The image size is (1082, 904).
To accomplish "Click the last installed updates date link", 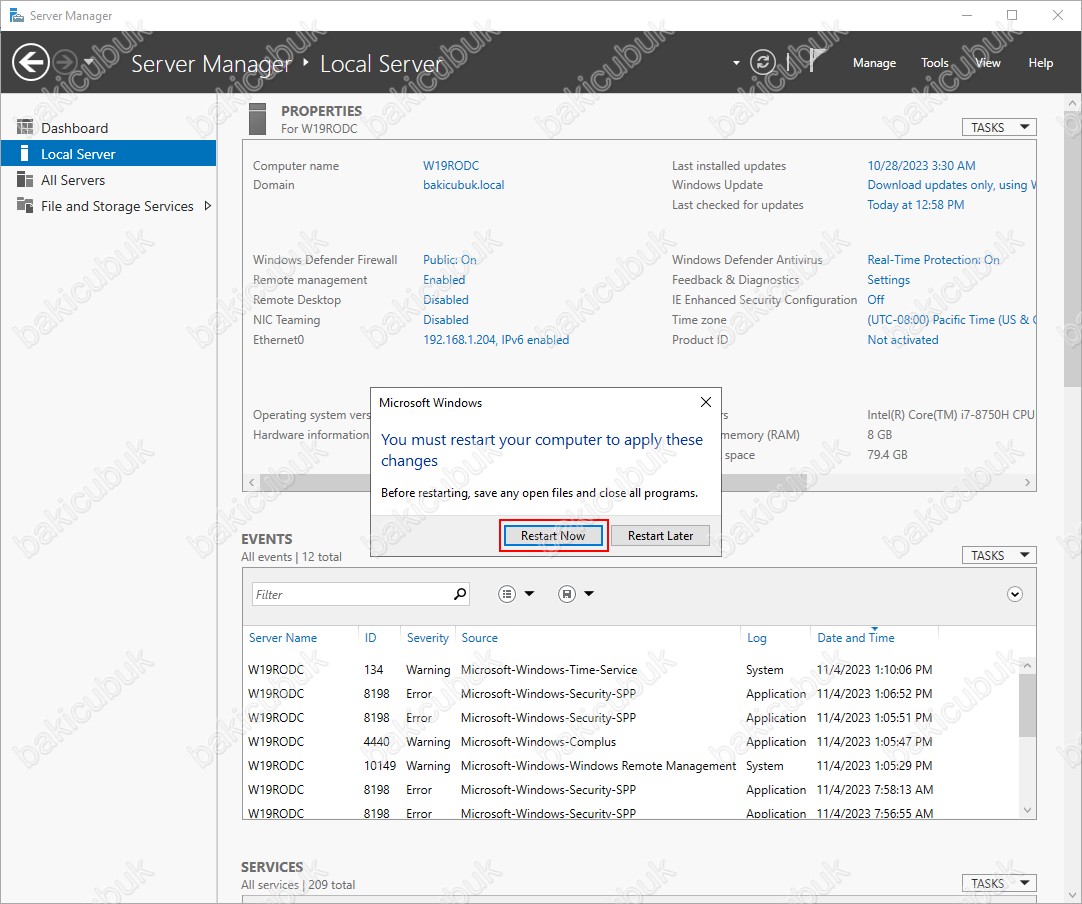I will pyautogui.click(x=921, y=166).
